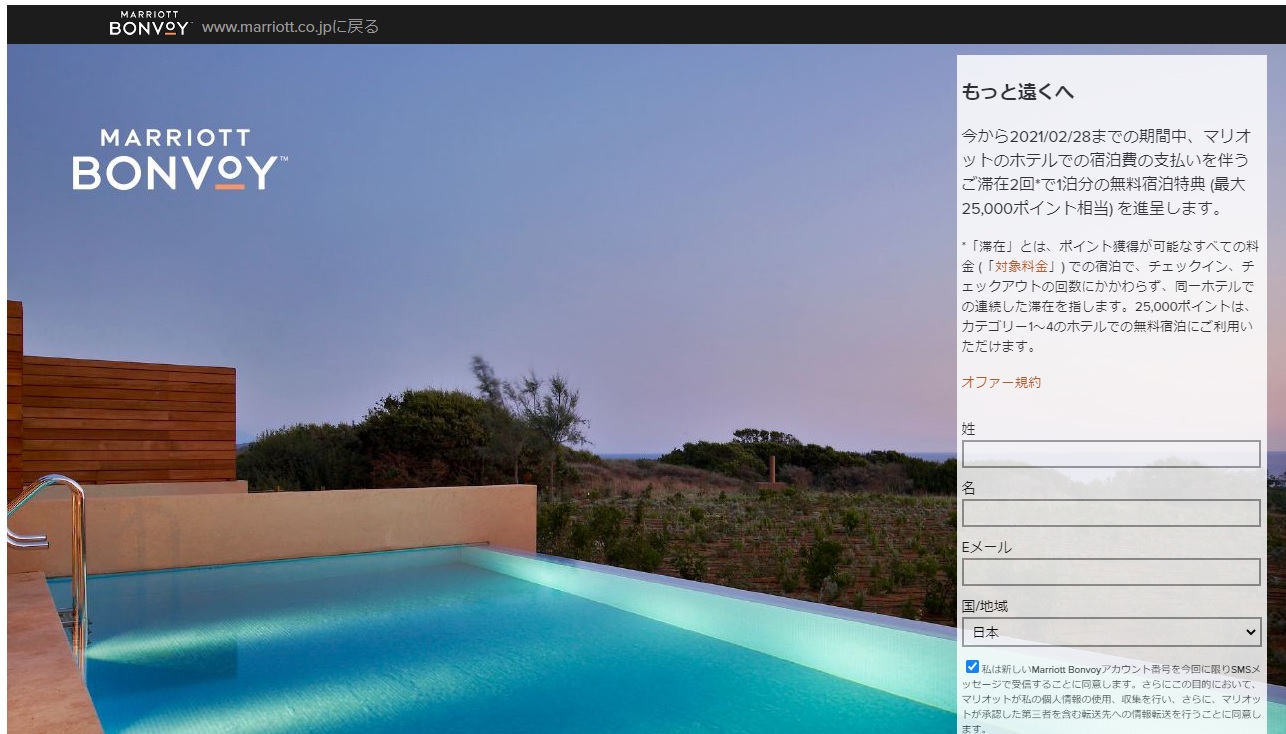The height and width of the screenshot is (734, 1286).
Task: Focus the 姓 input field
Action: 1111,454
